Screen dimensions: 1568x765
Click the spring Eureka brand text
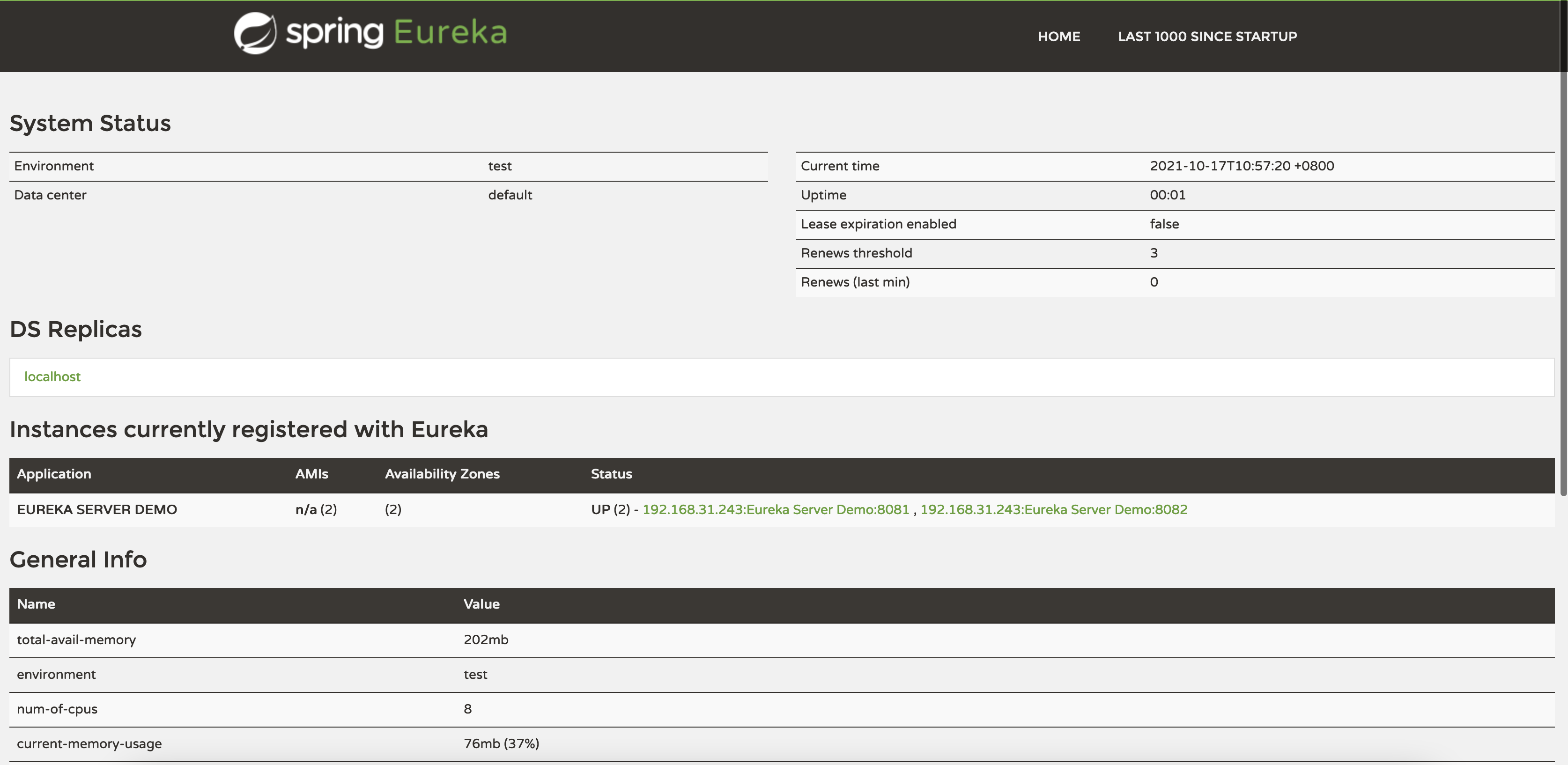click(396, 33)
